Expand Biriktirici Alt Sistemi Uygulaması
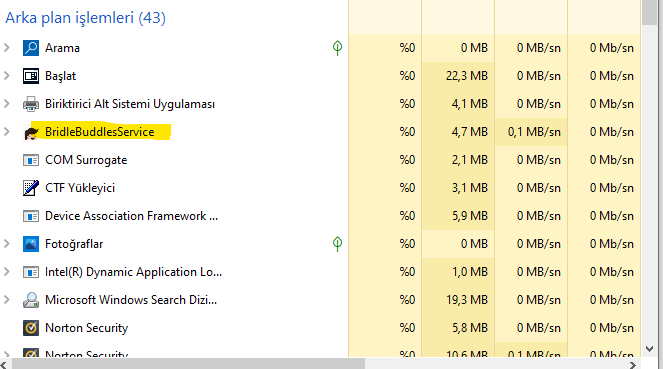This screenshot has width=663, height=369. point(7,104)
